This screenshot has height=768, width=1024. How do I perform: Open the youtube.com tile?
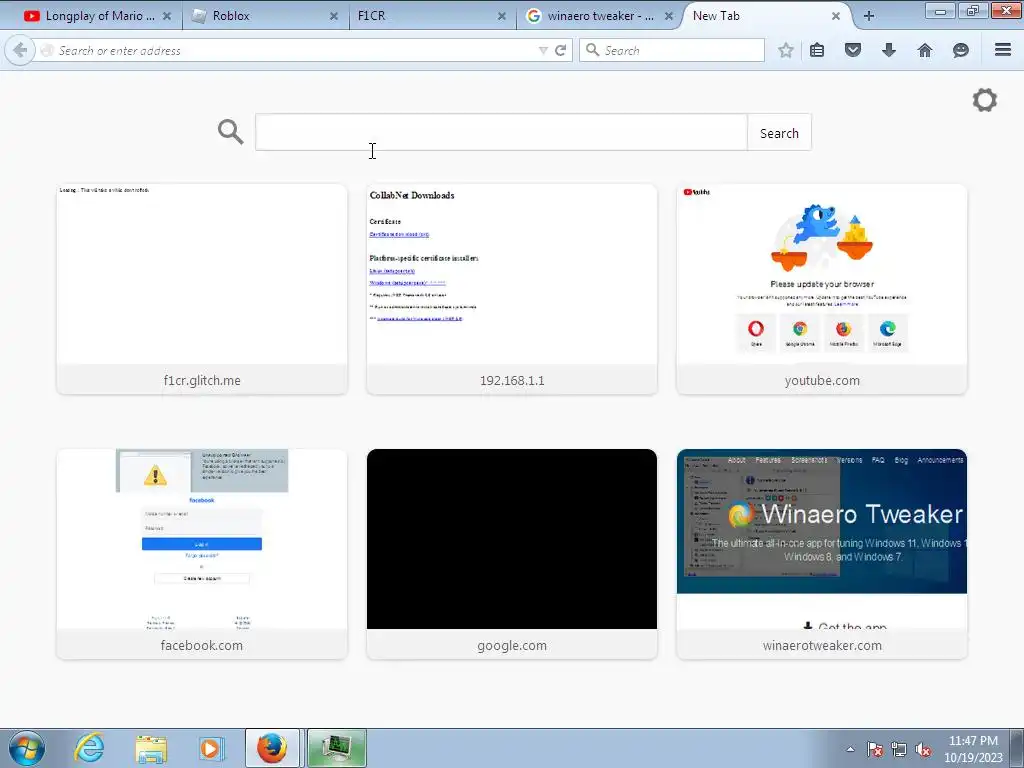coord(822,289)
